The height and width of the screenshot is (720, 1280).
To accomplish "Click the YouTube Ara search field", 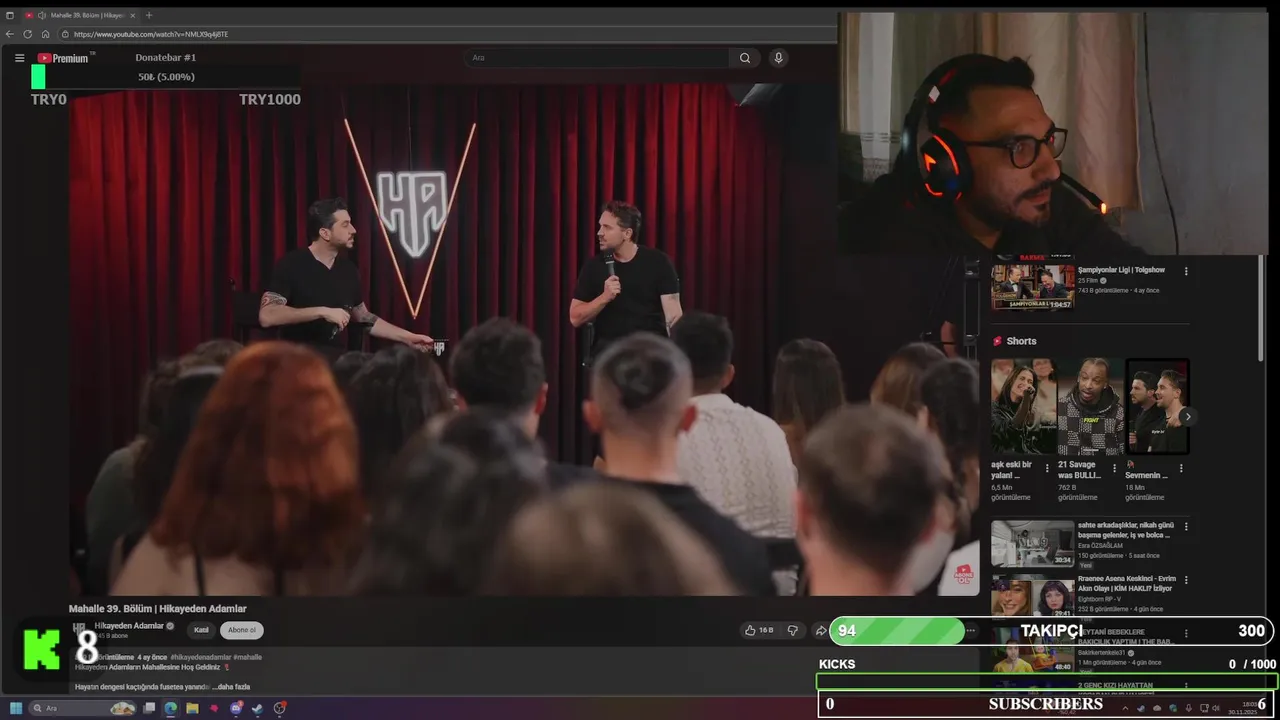I will pos(598,58).
